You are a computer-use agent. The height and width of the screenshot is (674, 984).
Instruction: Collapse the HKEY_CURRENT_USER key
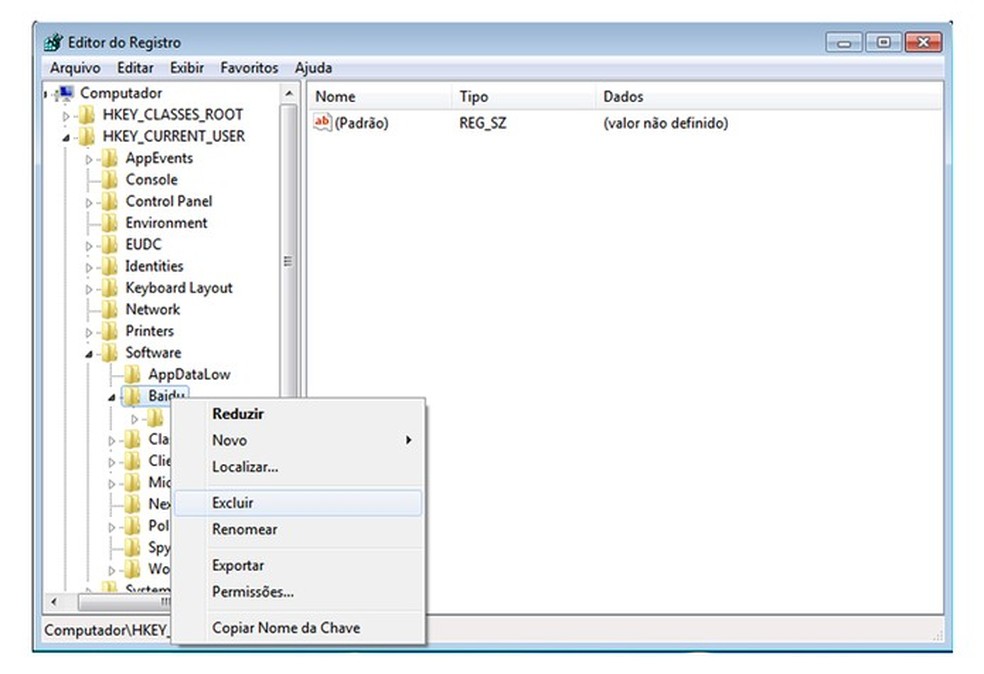66,137
